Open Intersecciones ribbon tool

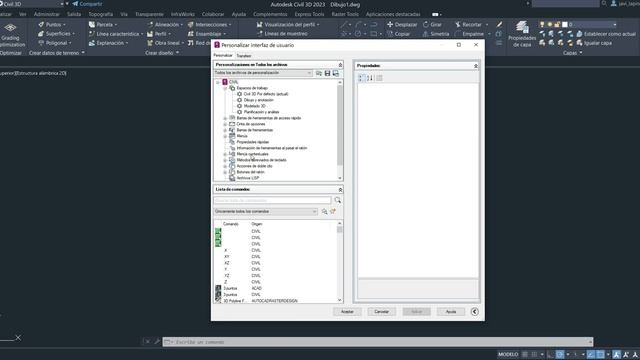tap(209, 24)
